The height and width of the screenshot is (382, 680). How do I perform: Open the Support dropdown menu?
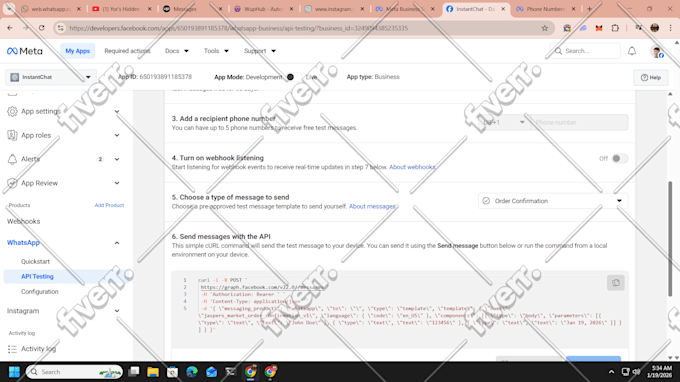click(260, 51)
